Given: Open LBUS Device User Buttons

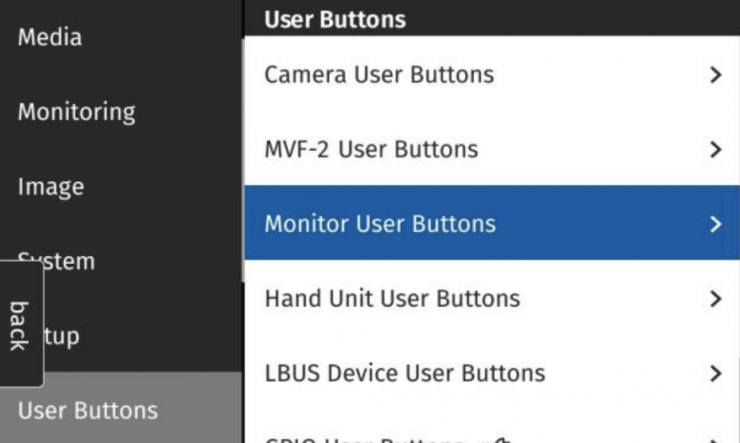Looking at the screenshot, I should (404, 374).
